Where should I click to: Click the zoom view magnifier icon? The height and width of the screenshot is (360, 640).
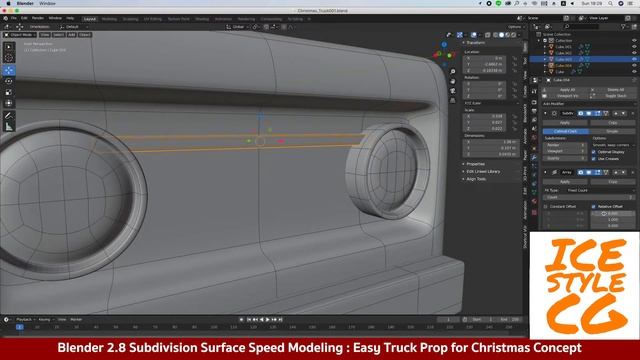[453, 71]
